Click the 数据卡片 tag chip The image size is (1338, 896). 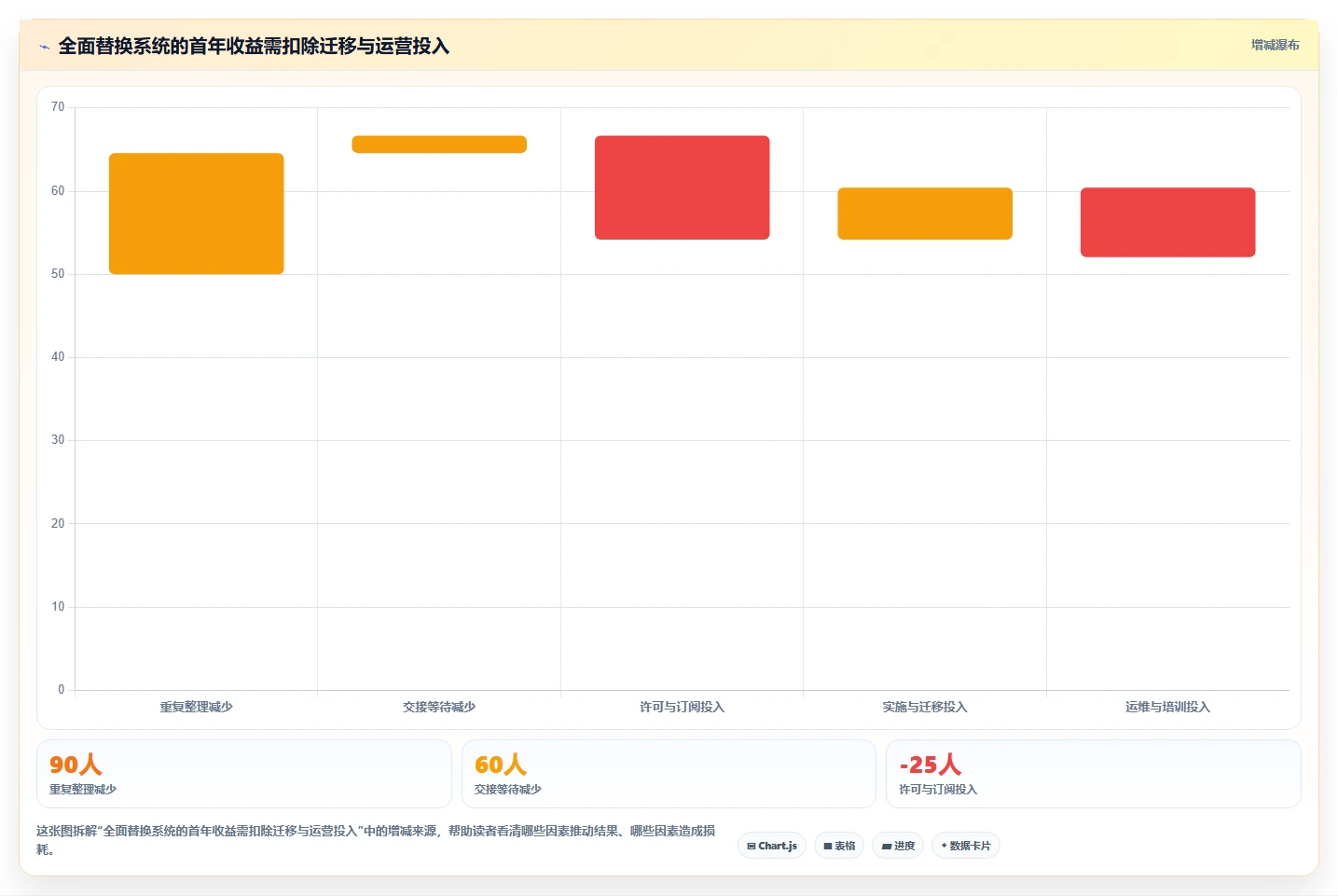point(966,846)
